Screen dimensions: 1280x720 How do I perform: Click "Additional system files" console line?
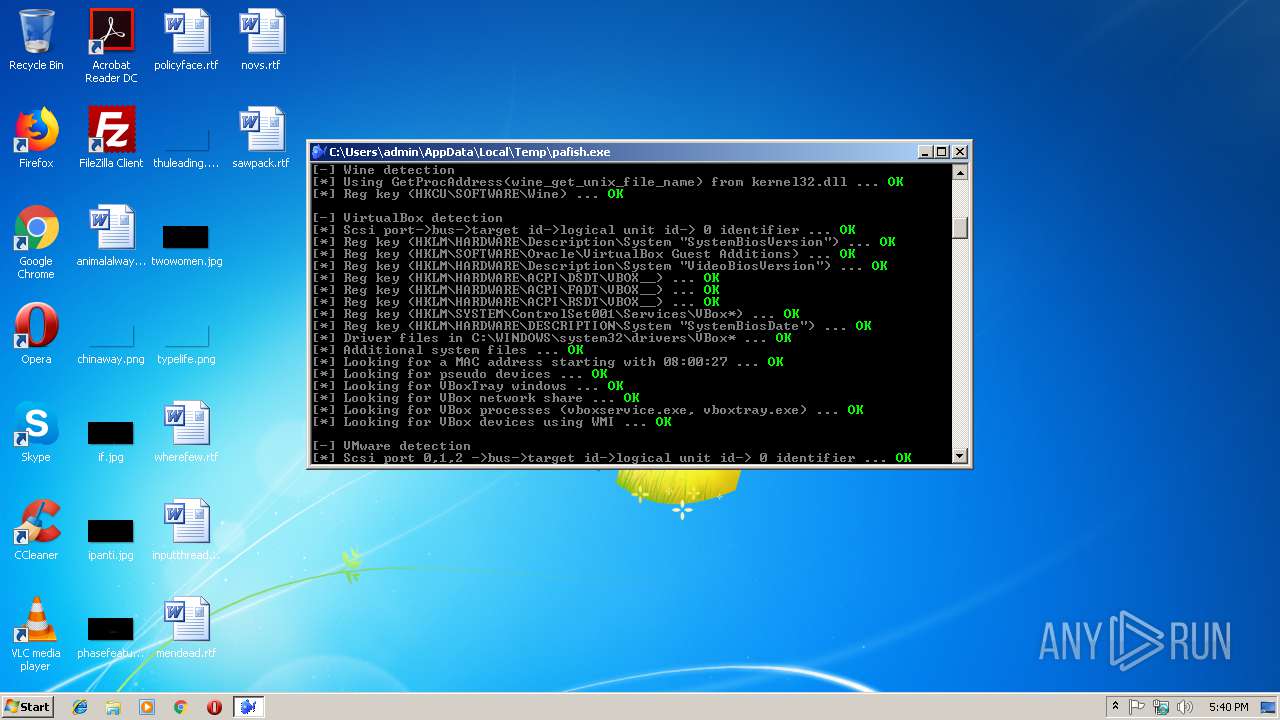tap(448, 350)
